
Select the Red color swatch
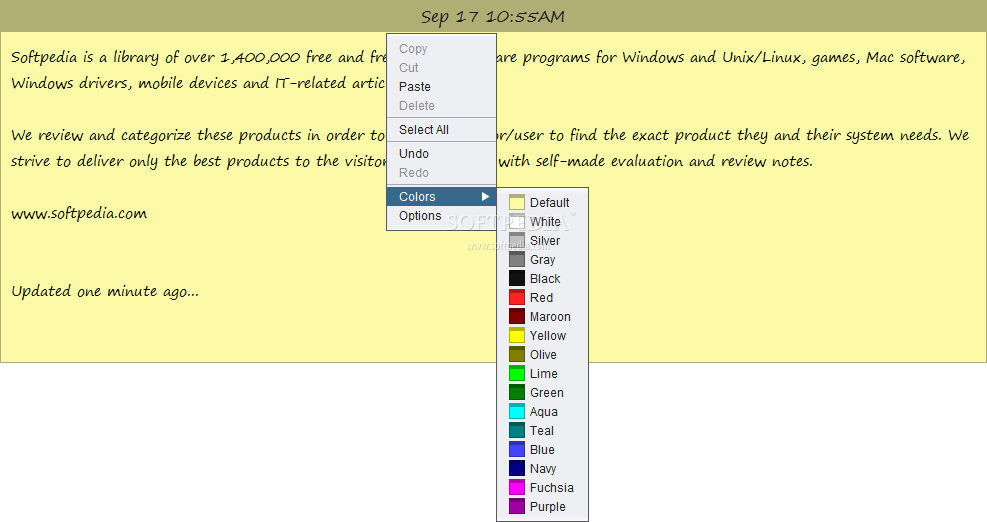click(x=517, y=297)
